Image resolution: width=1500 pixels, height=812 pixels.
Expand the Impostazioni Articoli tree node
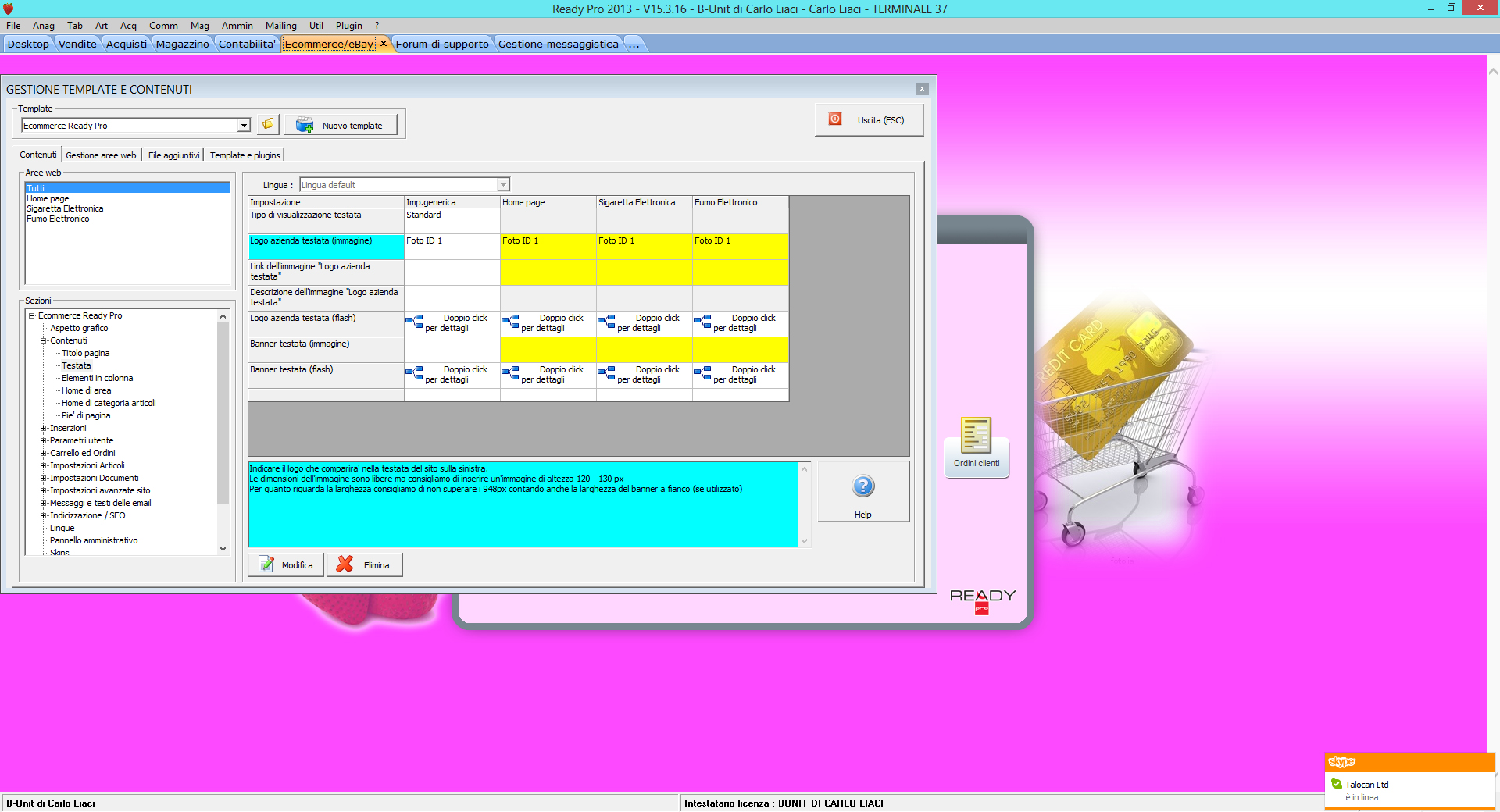tap(44, 465)
